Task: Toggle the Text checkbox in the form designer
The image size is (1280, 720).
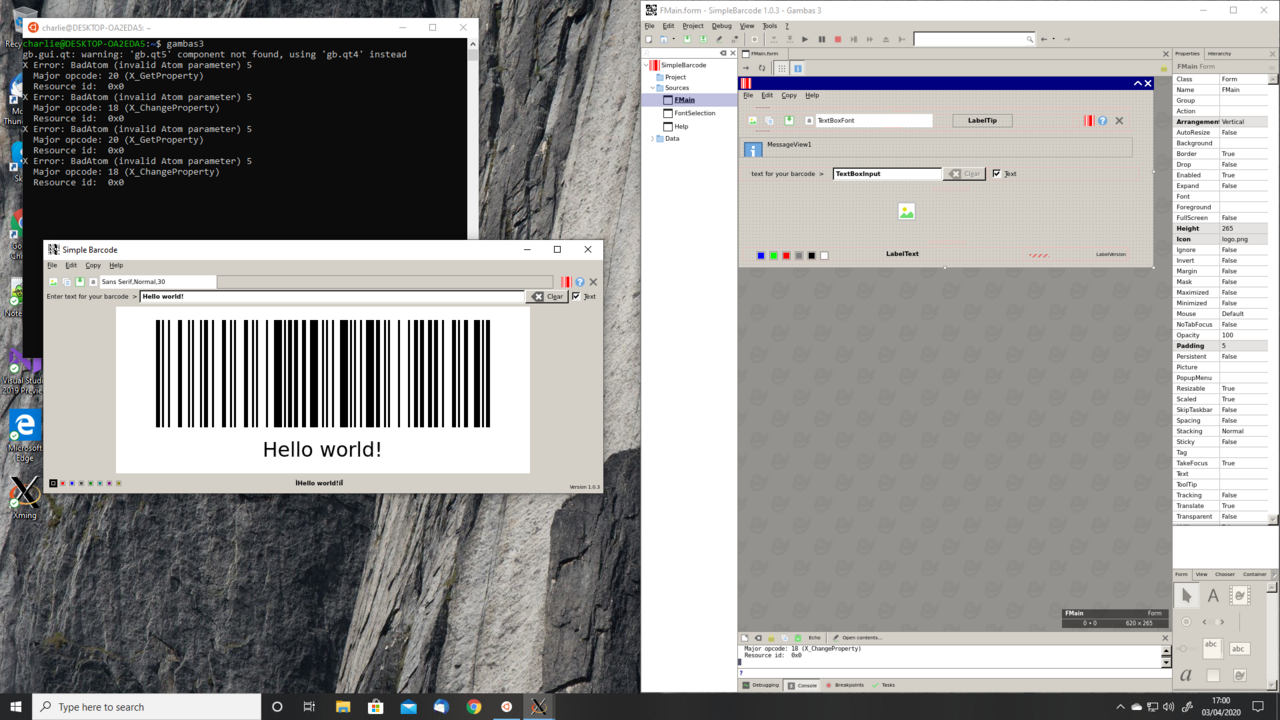Action: 996,173
